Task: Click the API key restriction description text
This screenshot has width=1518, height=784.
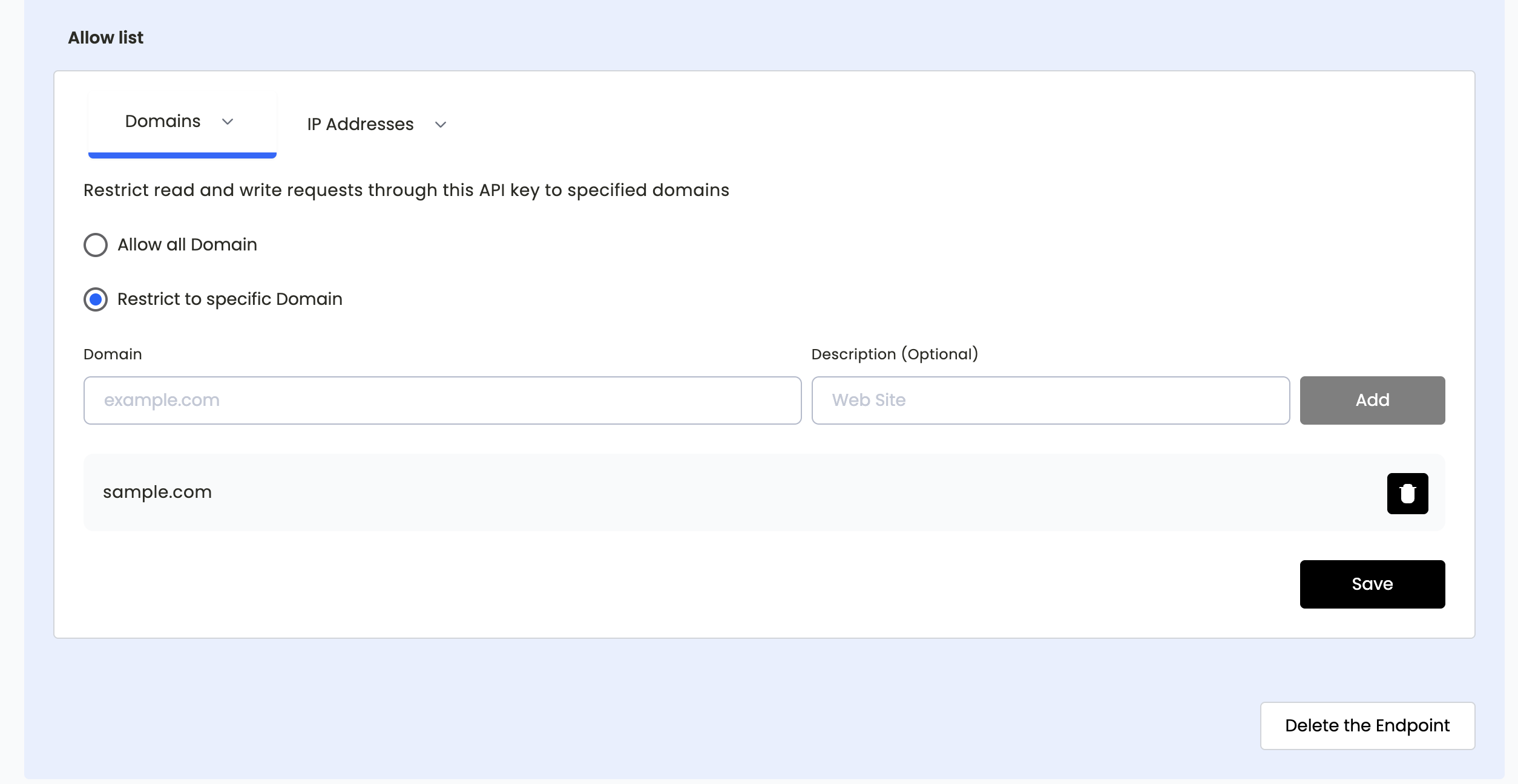Action: 406,190
